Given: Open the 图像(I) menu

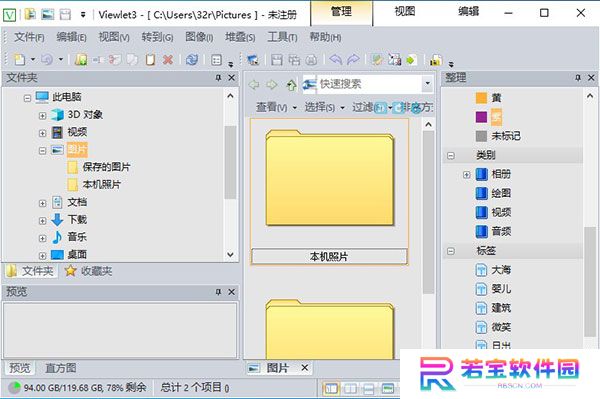Looking at the screenshot, I should click(199, 37).
